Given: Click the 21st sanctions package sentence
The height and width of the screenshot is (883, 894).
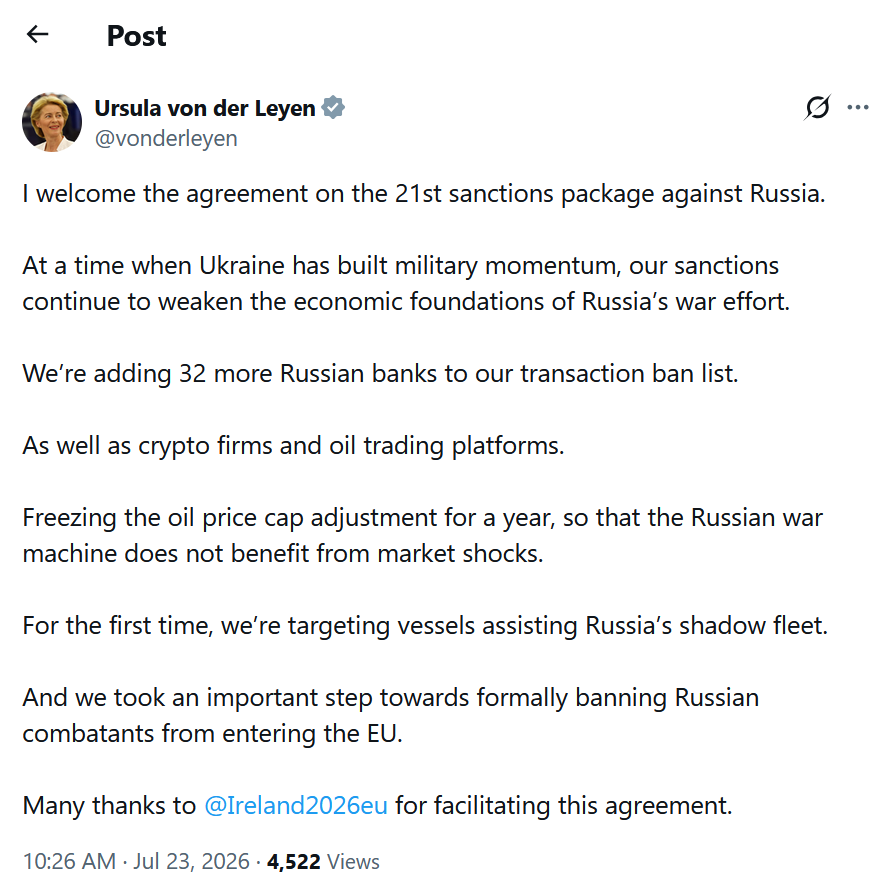Looking at the screenshot, I should pos(424,194).
